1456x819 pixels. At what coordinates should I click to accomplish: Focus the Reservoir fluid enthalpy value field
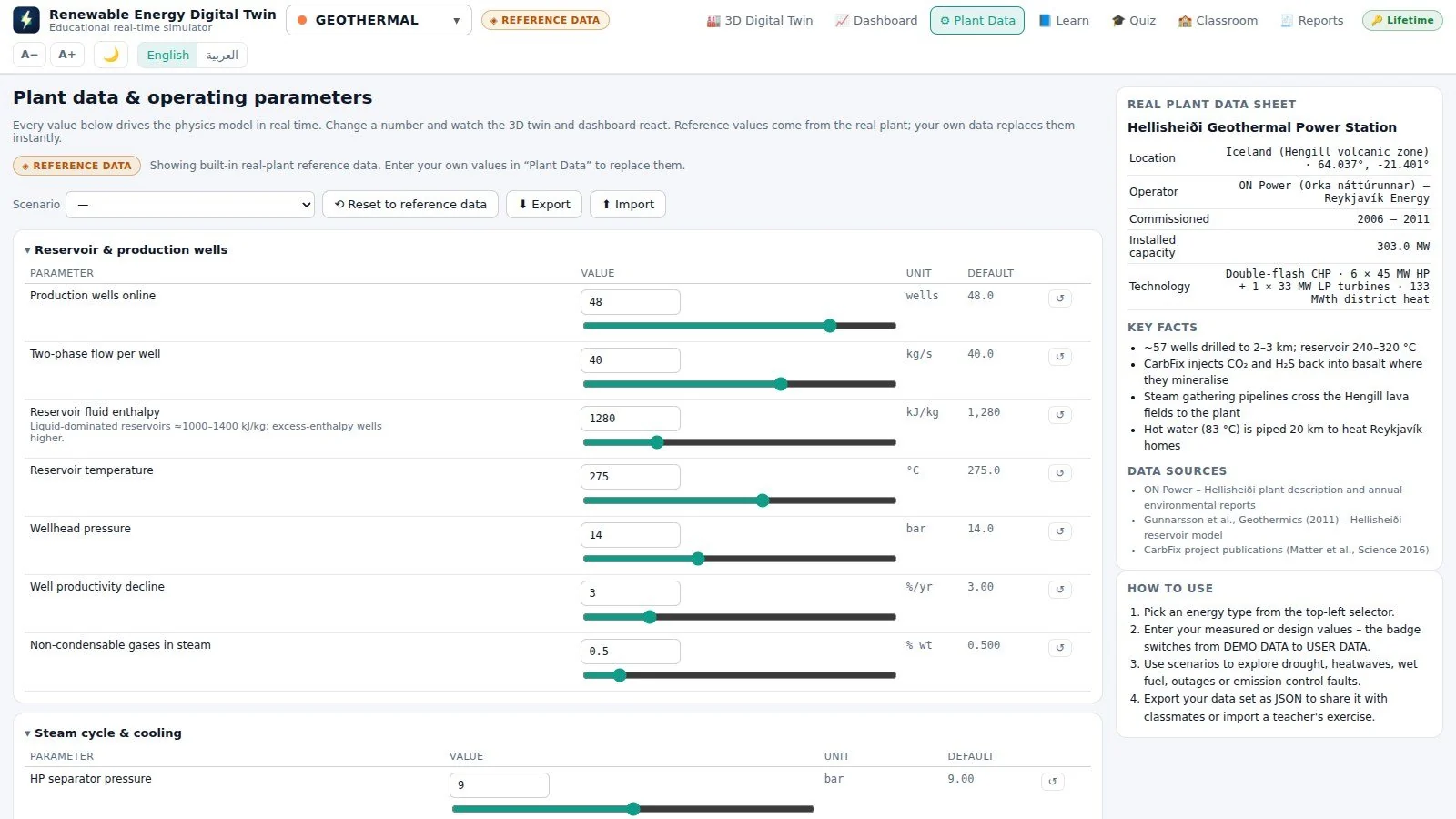point(631,419)
